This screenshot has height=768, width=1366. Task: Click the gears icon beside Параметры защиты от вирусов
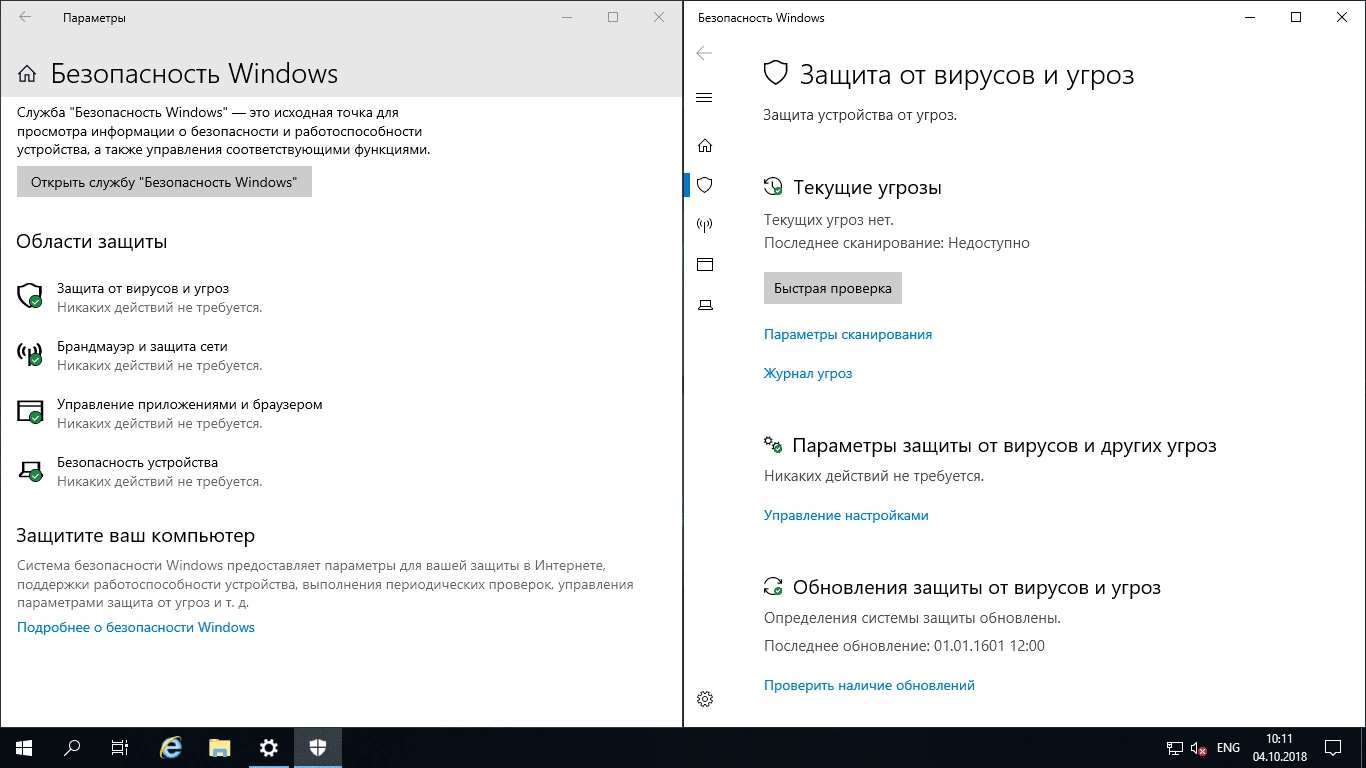[x=773, y=445]
